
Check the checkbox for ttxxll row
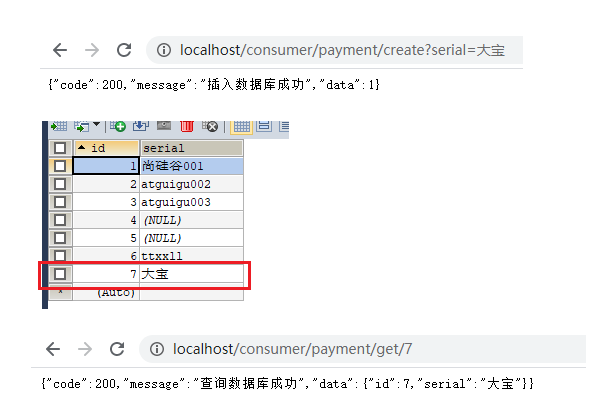click(60, 256)
